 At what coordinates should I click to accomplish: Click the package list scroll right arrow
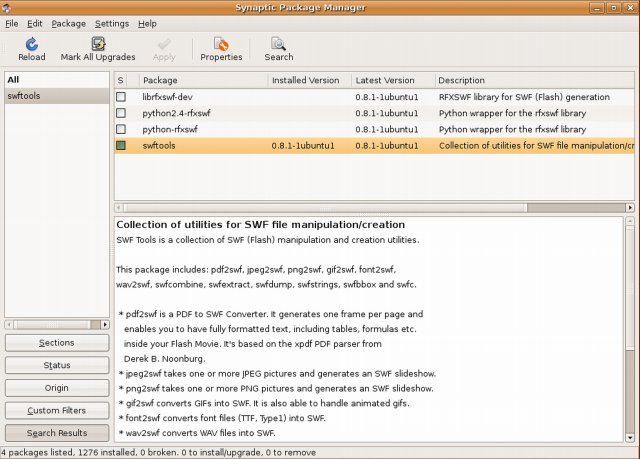click(630, 208)
